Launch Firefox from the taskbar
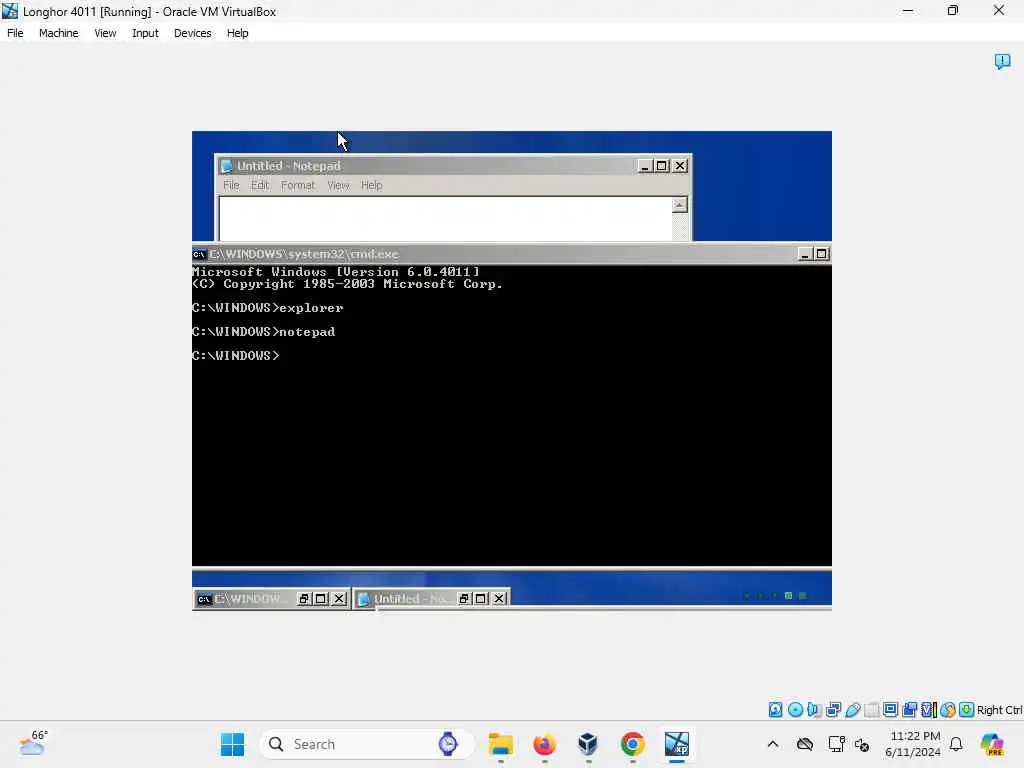1024x768 pixels. point(545,744)
